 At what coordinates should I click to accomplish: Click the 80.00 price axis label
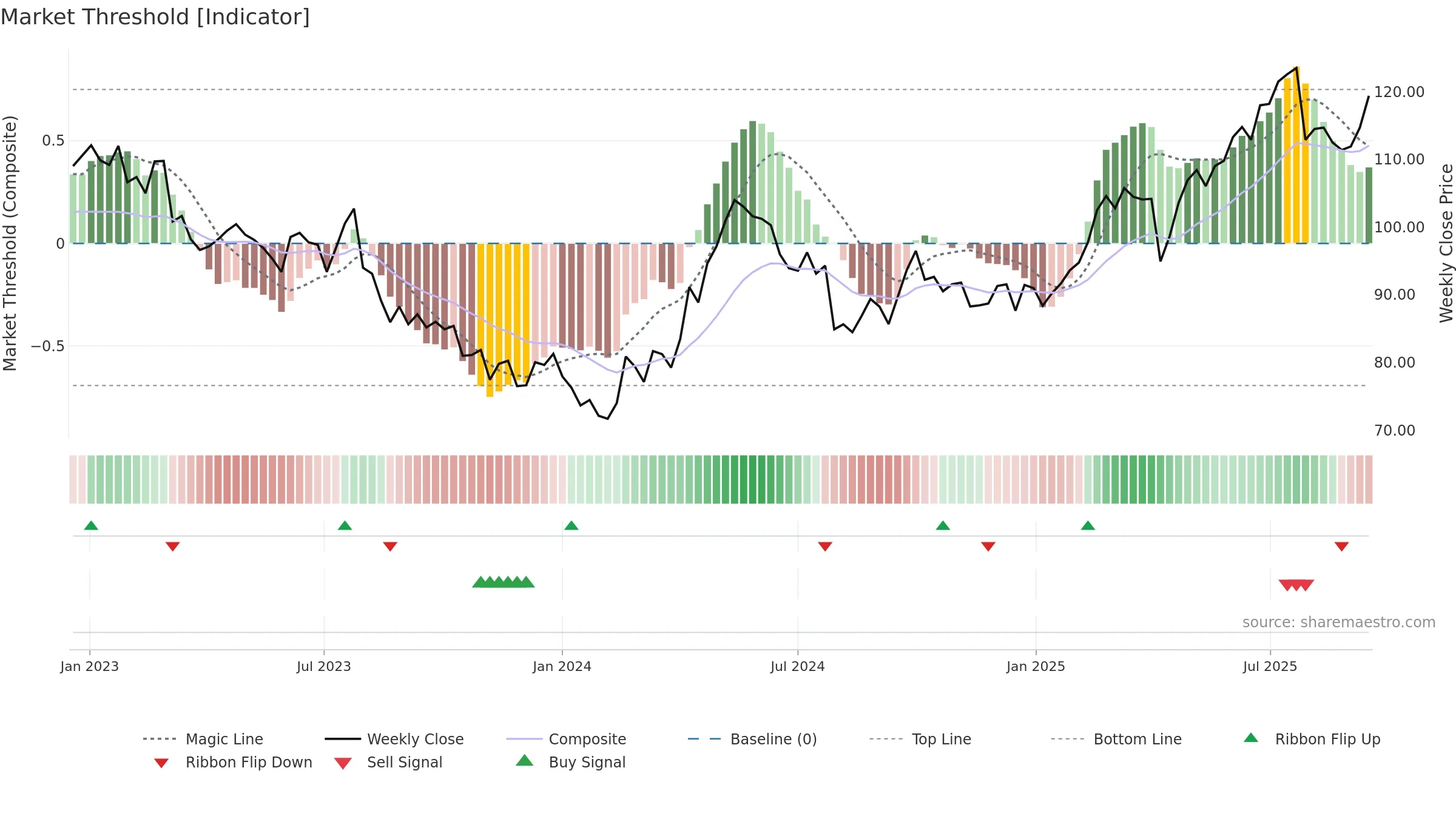[x=1394, y=363]
